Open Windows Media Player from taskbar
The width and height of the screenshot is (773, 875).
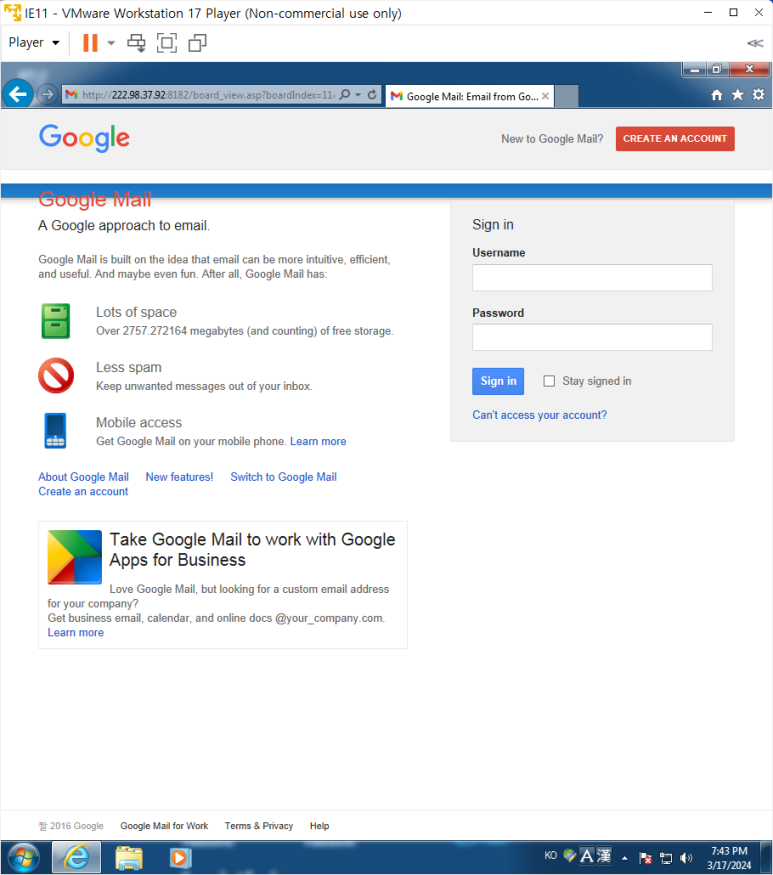coord(180,858)
